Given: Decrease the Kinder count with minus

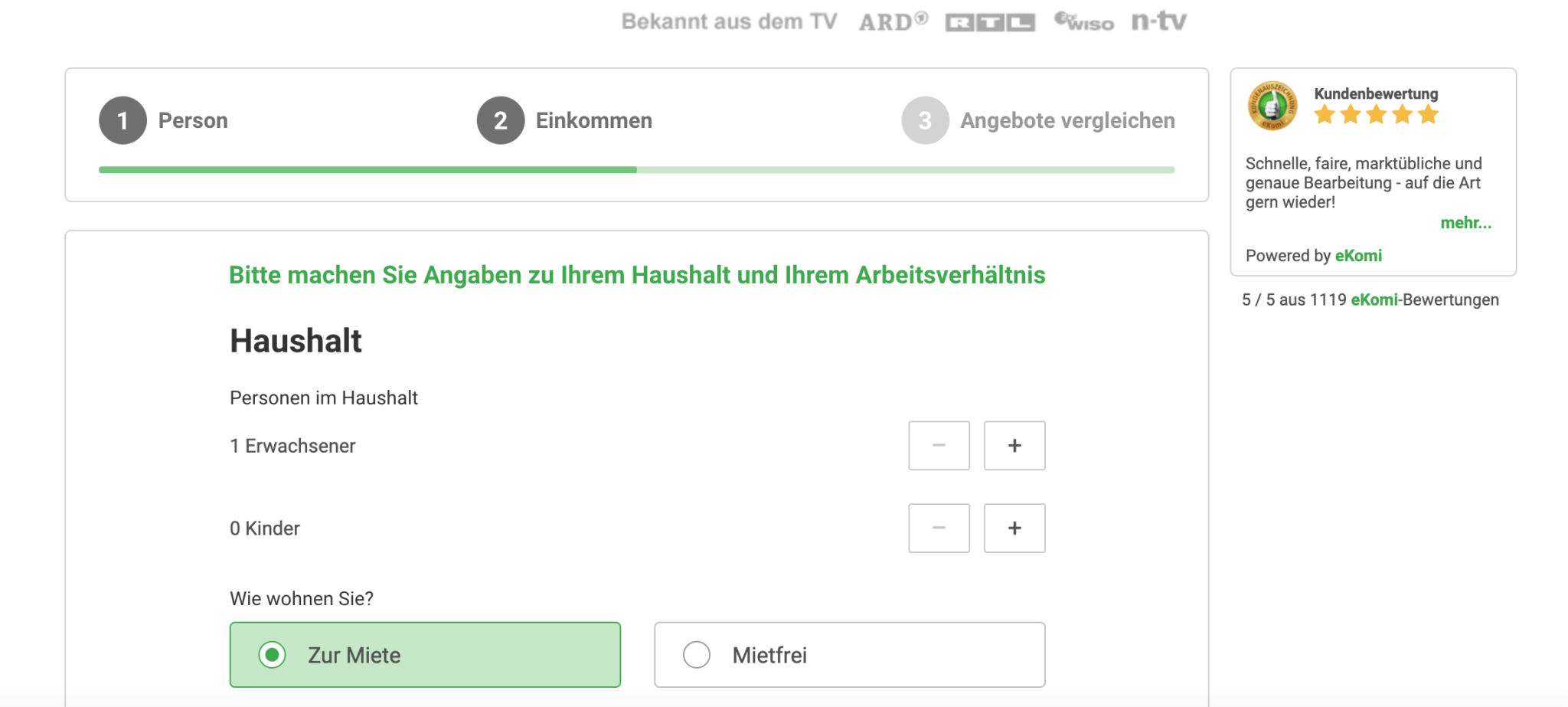Looking at the screenshot, I should (x=939, y=528).
